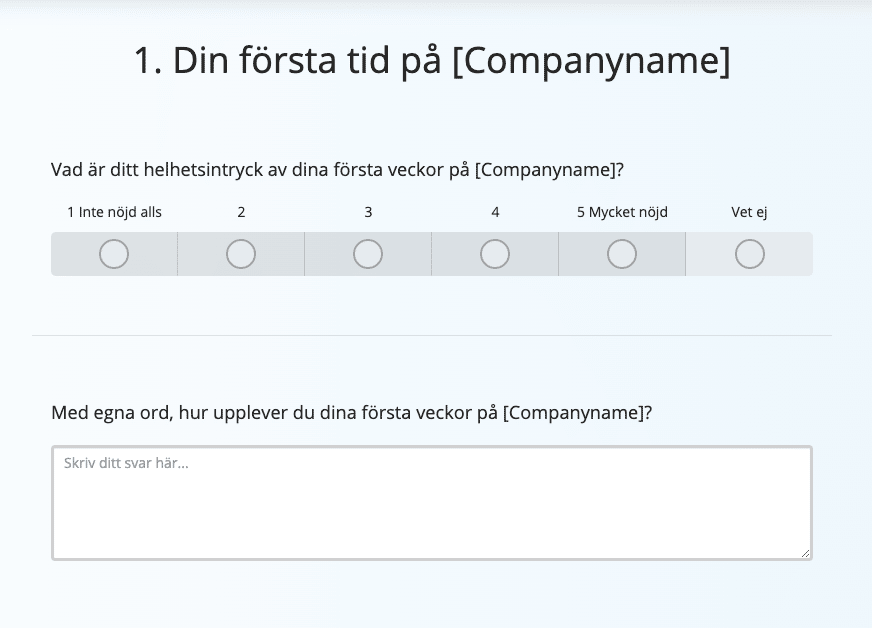The image size is (872, 628).
Task: Click the "Vet ej" header label
Action: click(749, 212)
